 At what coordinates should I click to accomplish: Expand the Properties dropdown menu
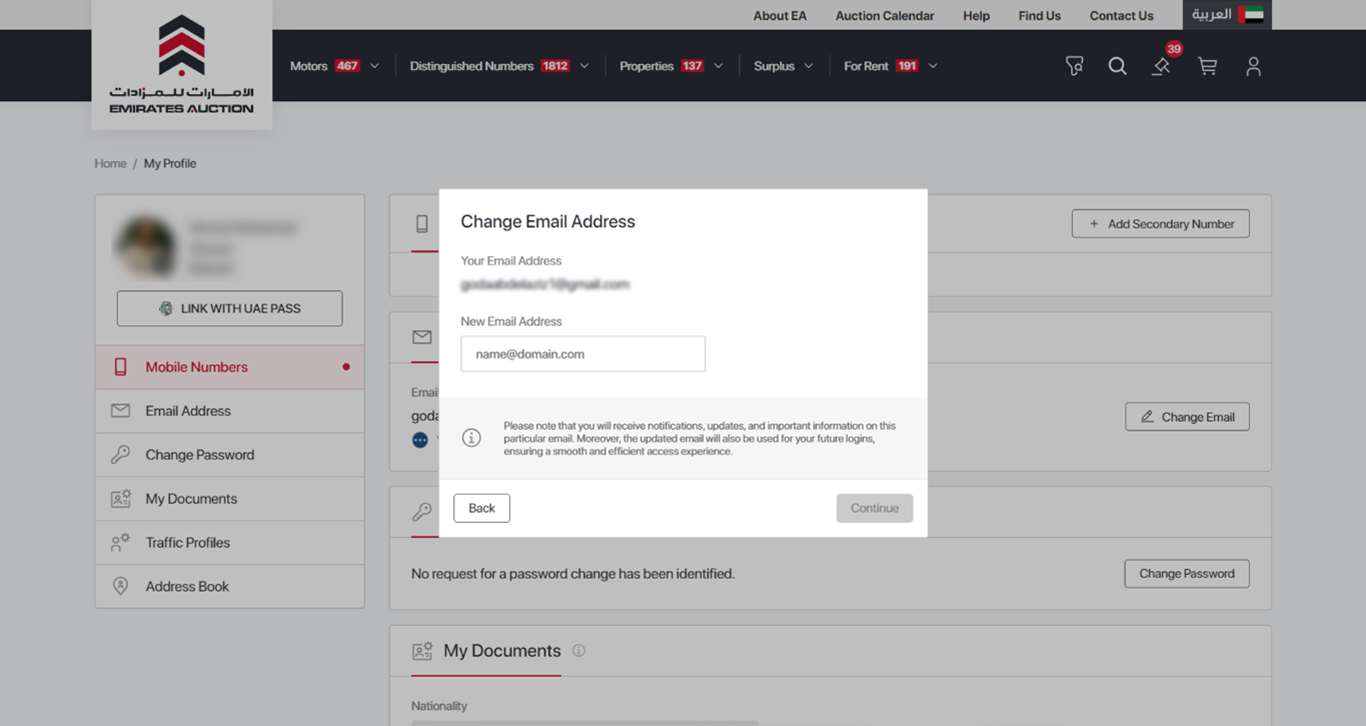click(x=670, y=66)
